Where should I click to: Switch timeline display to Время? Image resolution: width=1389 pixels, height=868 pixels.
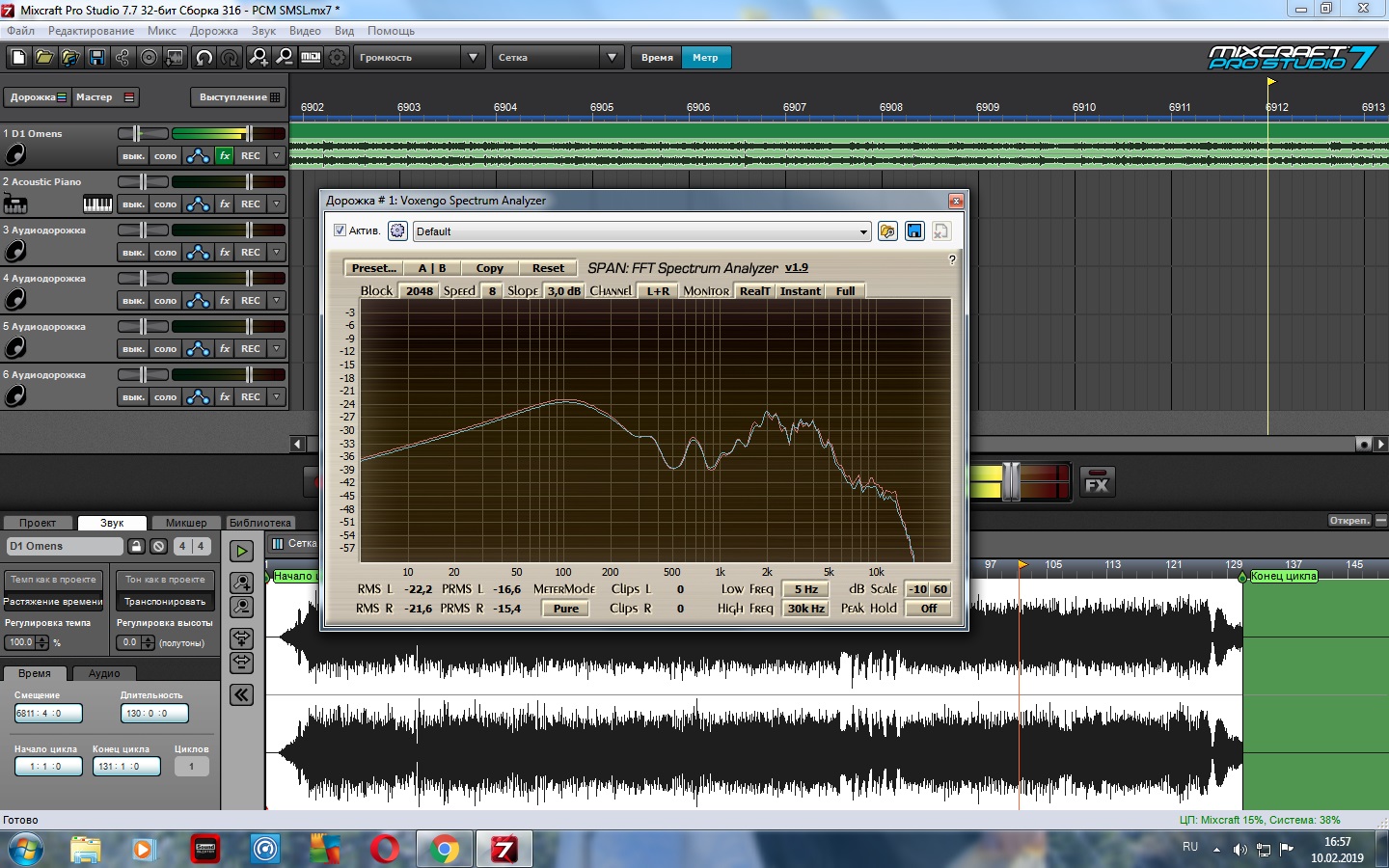(657, 58)
